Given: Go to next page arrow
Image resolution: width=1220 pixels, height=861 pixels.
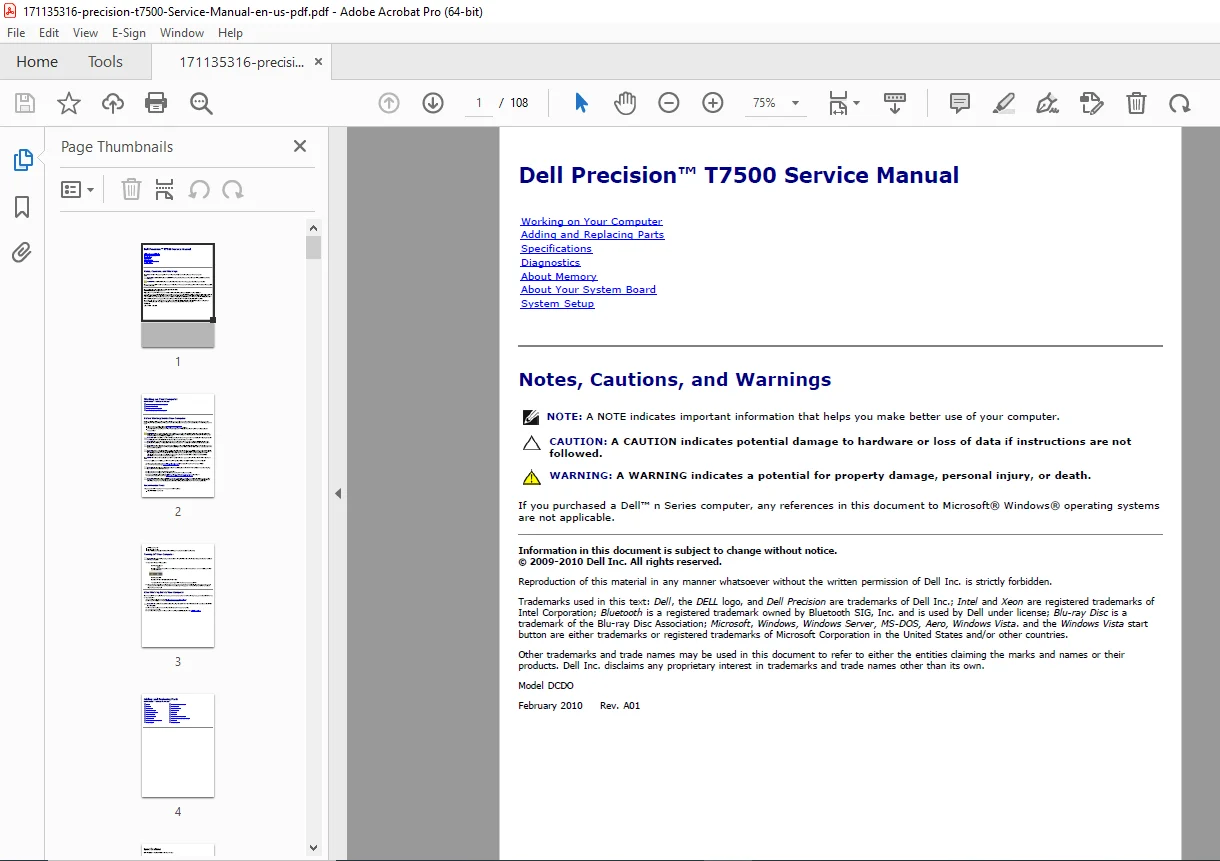Looking at the screenshot, I should [433, 103].
